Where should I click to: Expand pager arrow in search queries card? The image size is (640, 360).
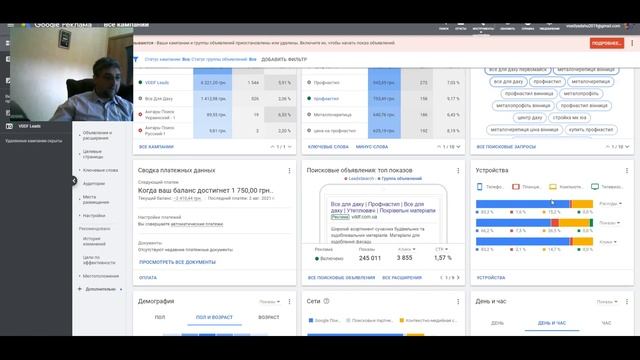pyautogui.click(x=627, y=147)
